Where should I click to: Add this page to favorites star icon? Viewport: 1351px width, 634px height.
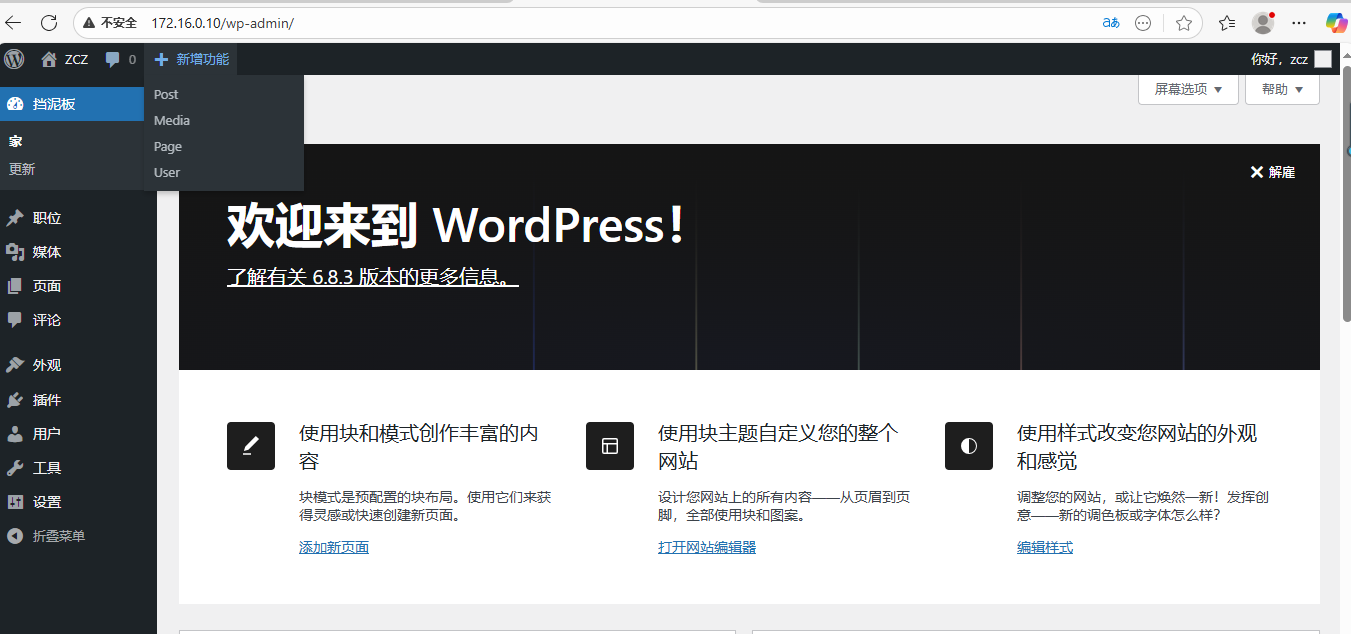point(1184,22)
